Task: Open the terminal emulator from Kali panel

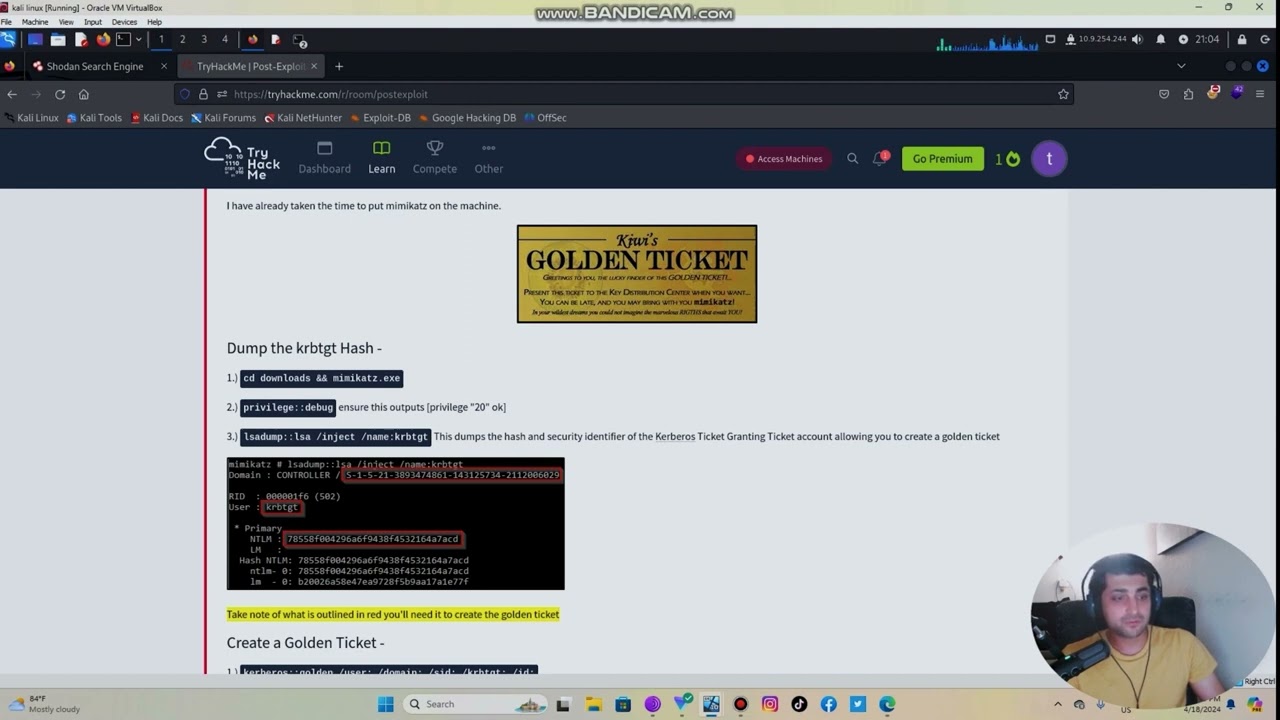Action: (124, 40)
